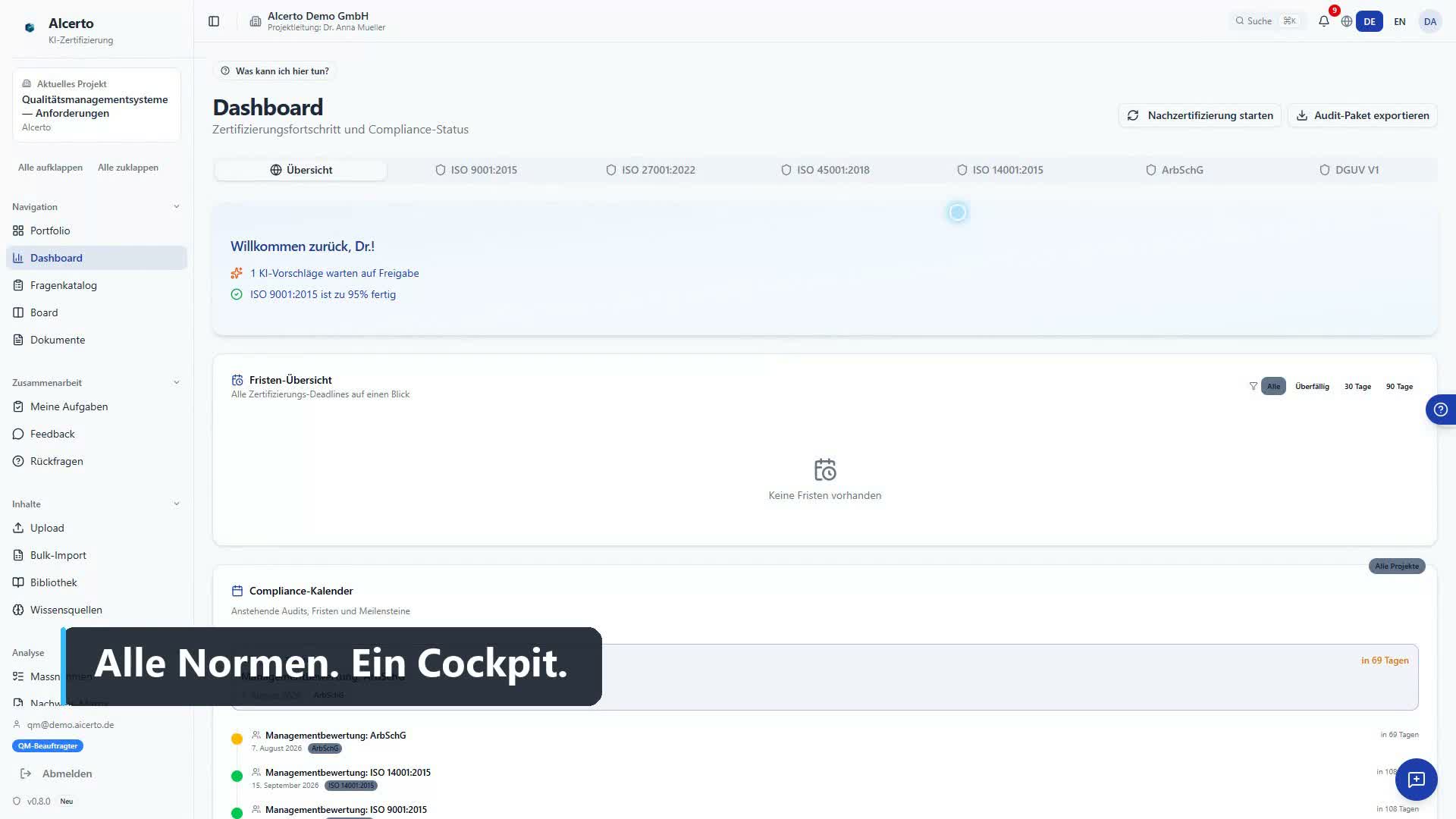
Task: Switch to the ISO 14001:2015 tab
Action: 1000,170
